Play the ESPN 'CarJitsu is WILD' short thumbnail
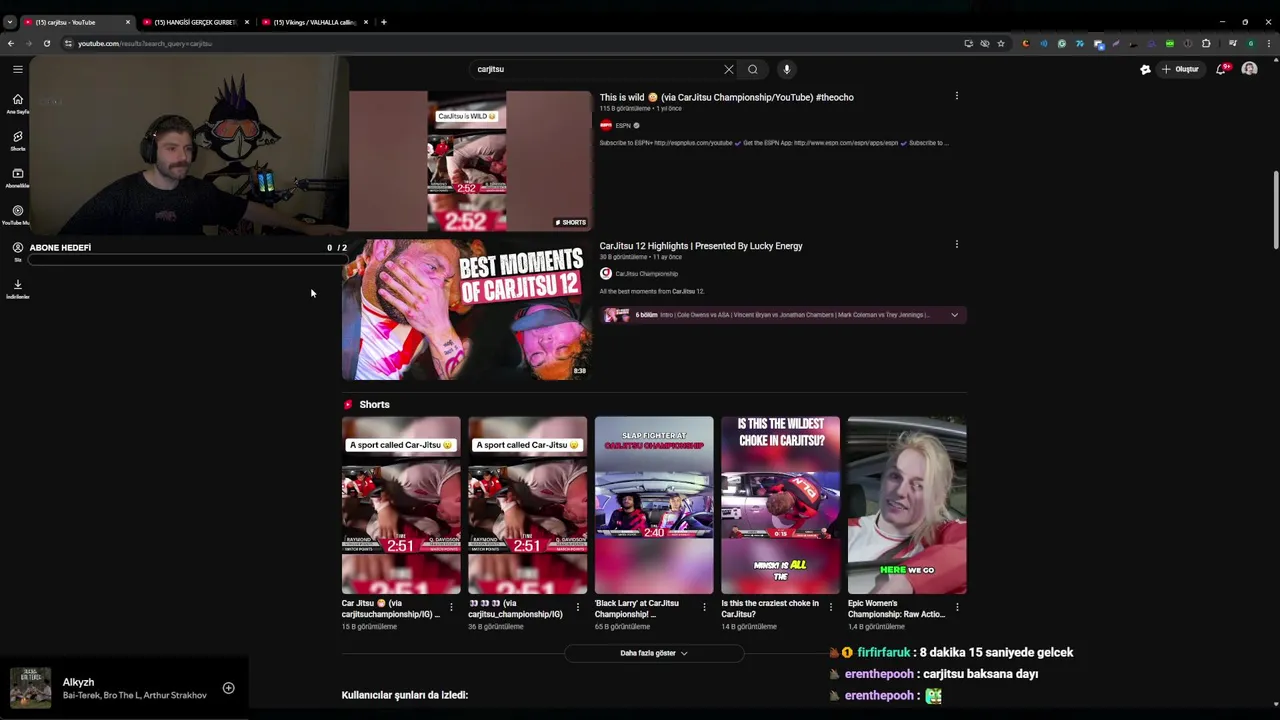1280x720 pixels. pos(467,161)
